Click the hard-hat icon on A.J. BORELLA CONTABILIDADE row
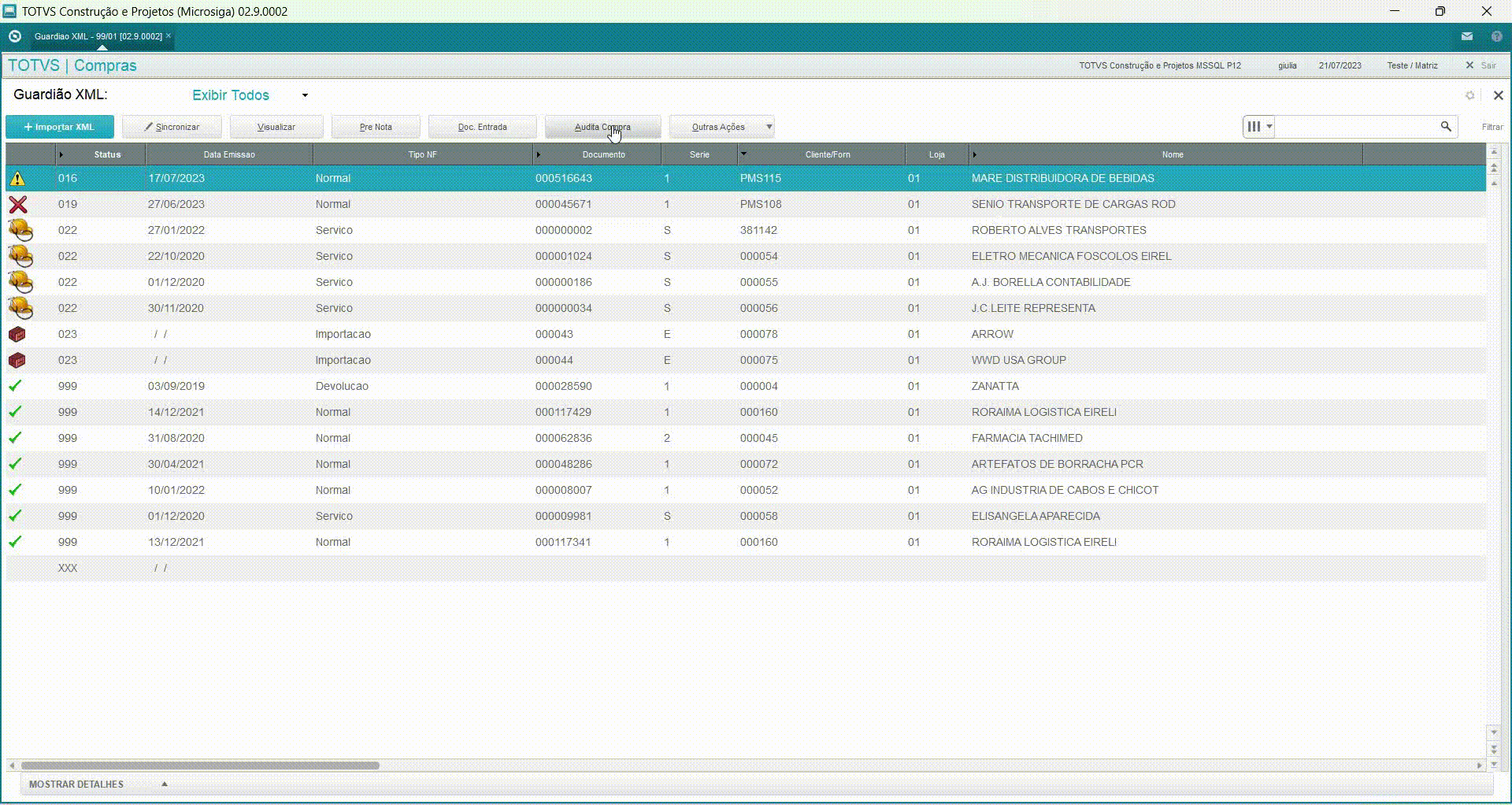Viewport: 1512px width, 805px height. point(20,283)
